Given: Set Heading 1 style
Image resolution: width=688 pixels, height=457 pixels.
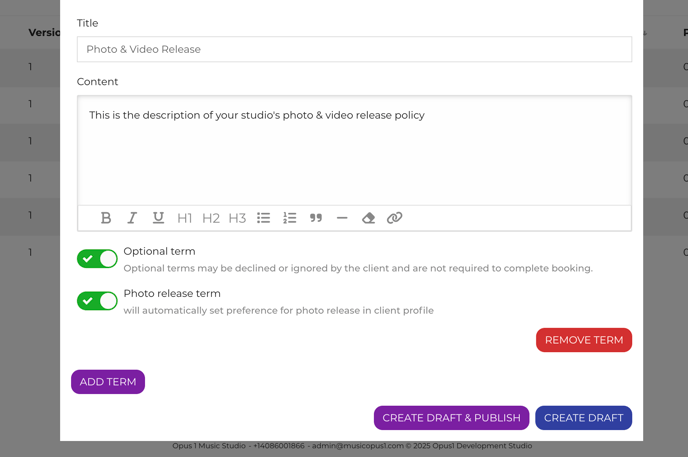Looking at the screenshot, I should (184, 218).
